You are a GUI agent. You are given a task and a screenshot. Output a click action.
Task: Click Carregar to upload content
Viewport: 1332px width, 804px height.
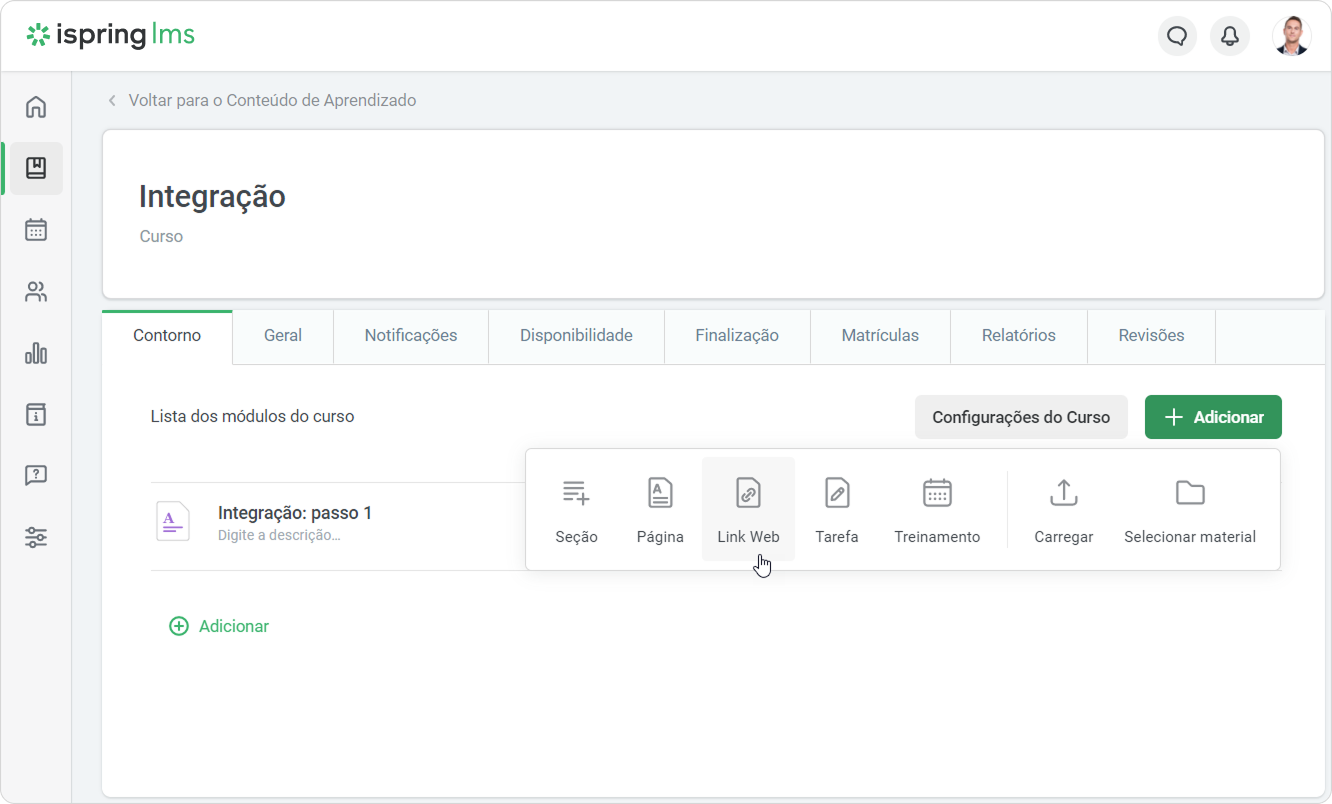(x=1063, y=509)
